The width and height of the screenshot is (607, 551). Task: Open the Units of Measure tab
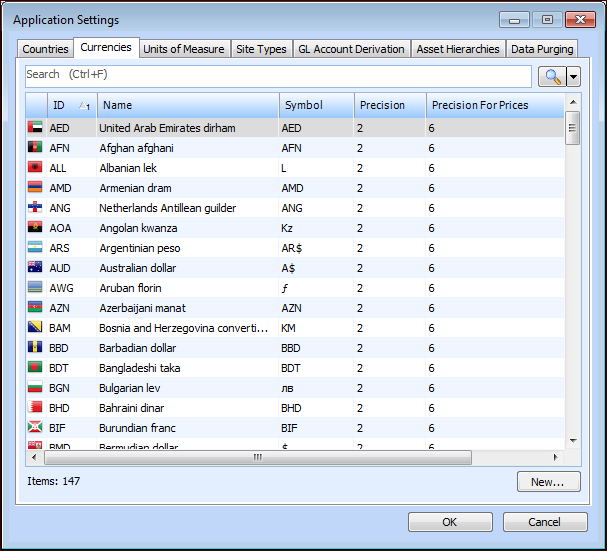183,49
